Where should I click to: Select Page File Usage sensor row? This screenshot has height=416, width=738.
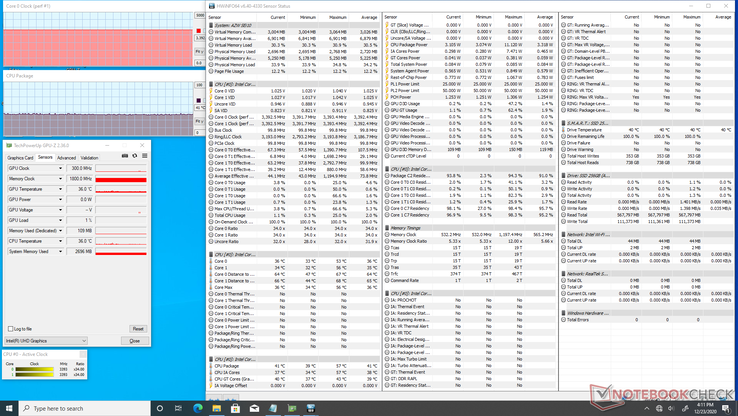tap(294, 72)
